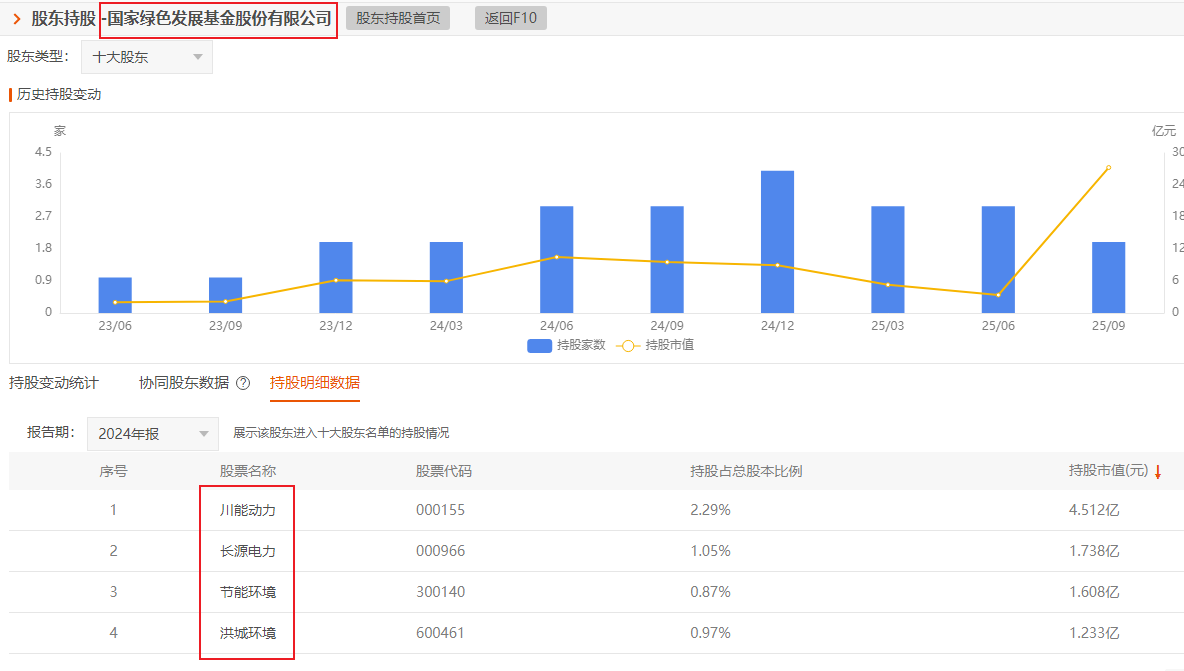Click stock code 000155
Screen dimensions: 1184x671
[x=440, y=510]
